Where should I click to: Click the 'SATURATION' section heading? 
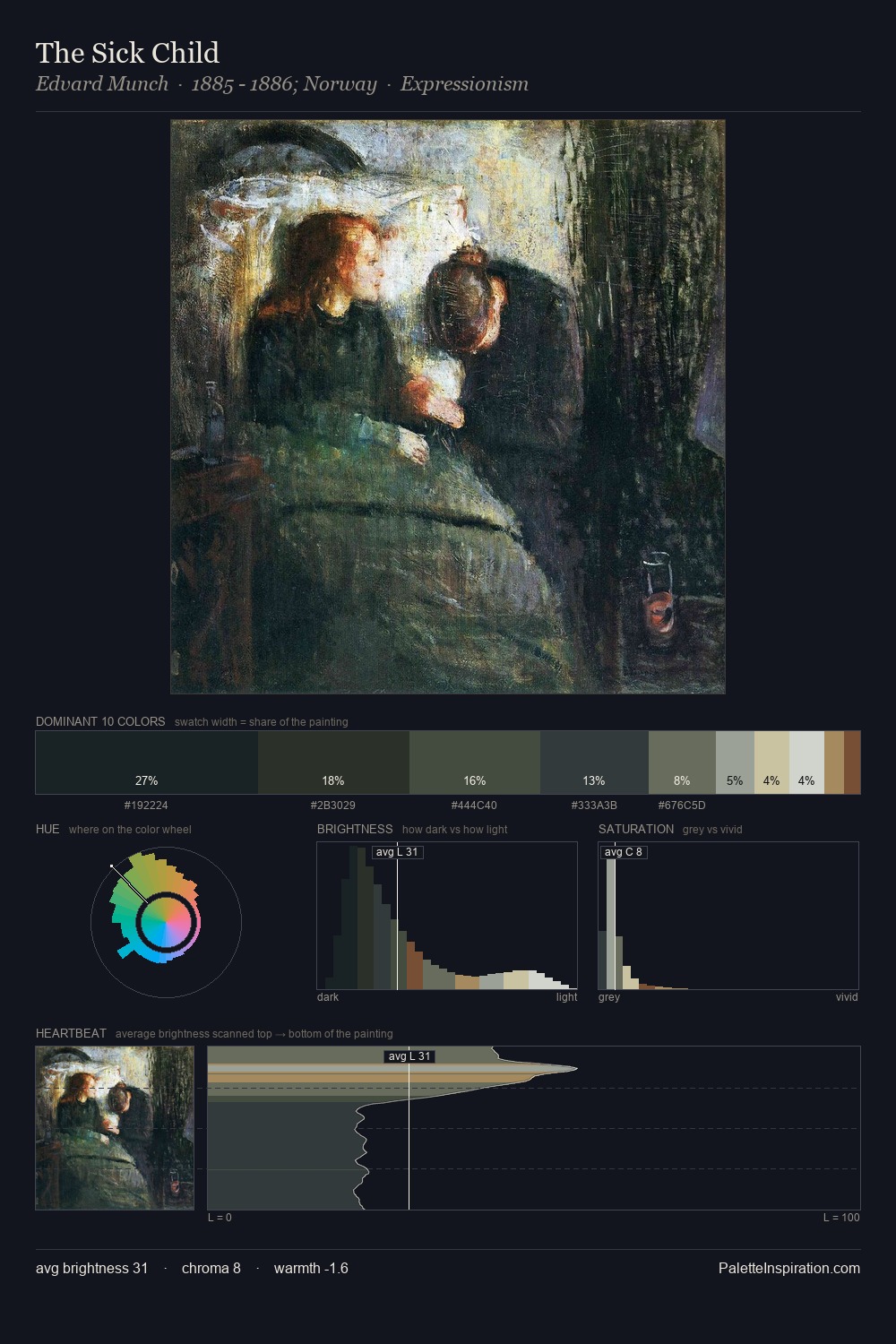tap(636, 829)
